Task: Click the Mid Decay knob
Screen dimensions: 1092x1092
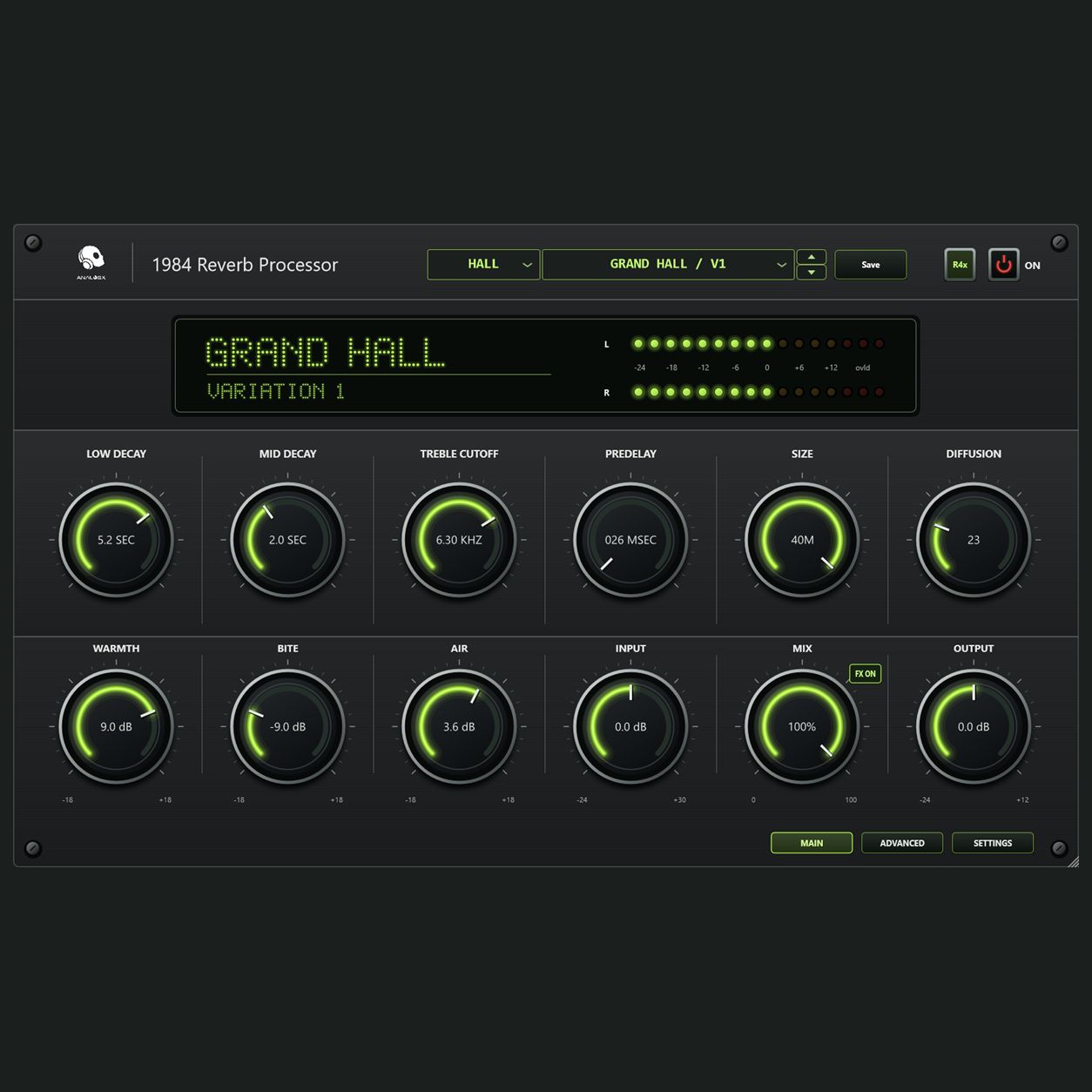Action: 287,540
